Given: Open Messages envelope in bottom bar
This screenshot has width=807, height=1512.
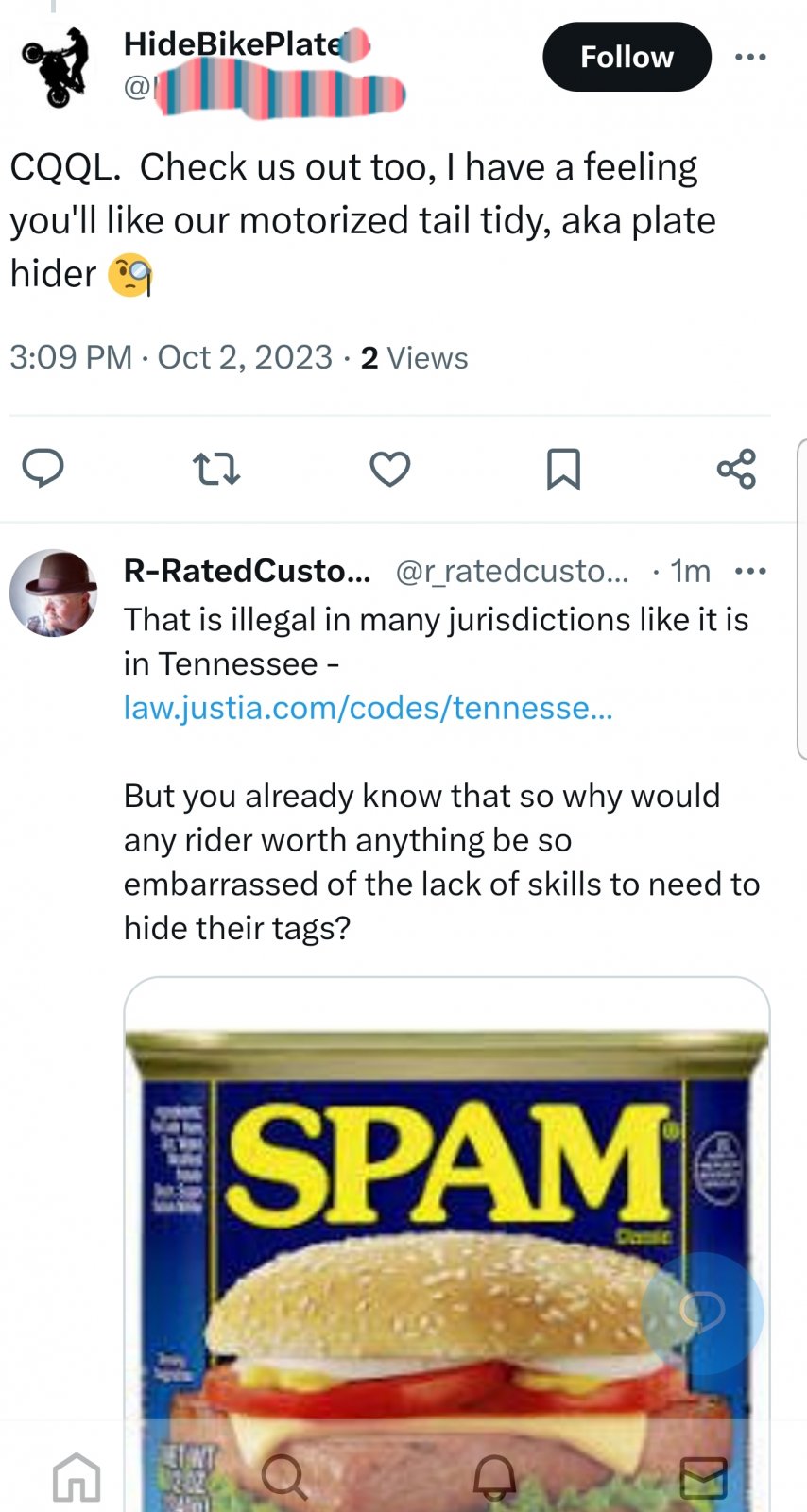Looking at the screenshot, I should (704, 1476).
